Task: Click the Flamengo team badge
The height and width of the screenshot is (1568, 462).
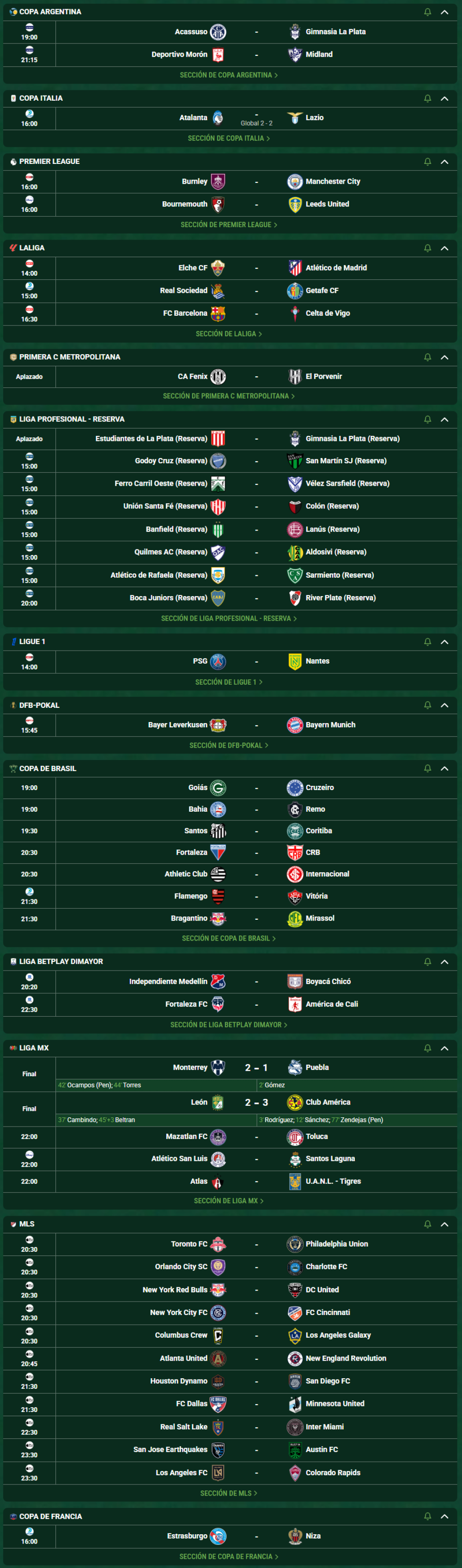Action: point(218,896)
